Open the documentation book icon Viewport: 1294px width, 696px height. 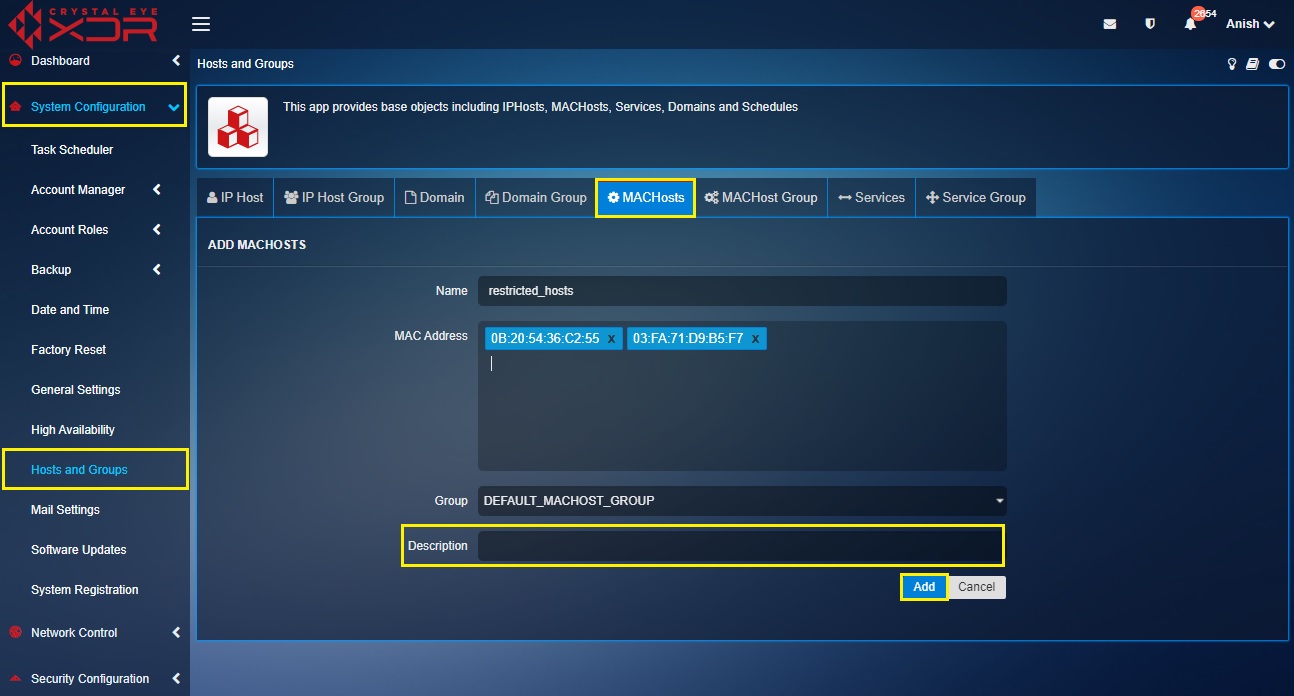pos(1252,64)
